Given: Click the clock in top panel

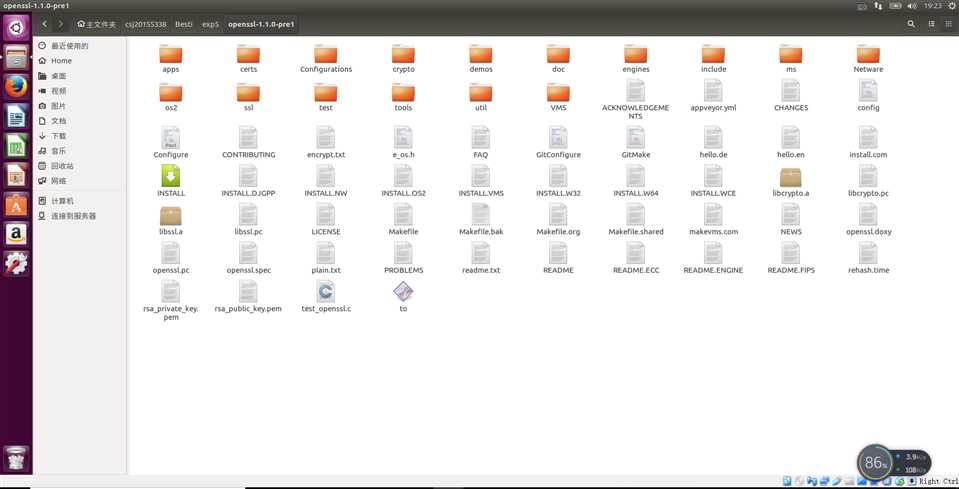Looking at the screenshot, I should (x=933, y=6).
